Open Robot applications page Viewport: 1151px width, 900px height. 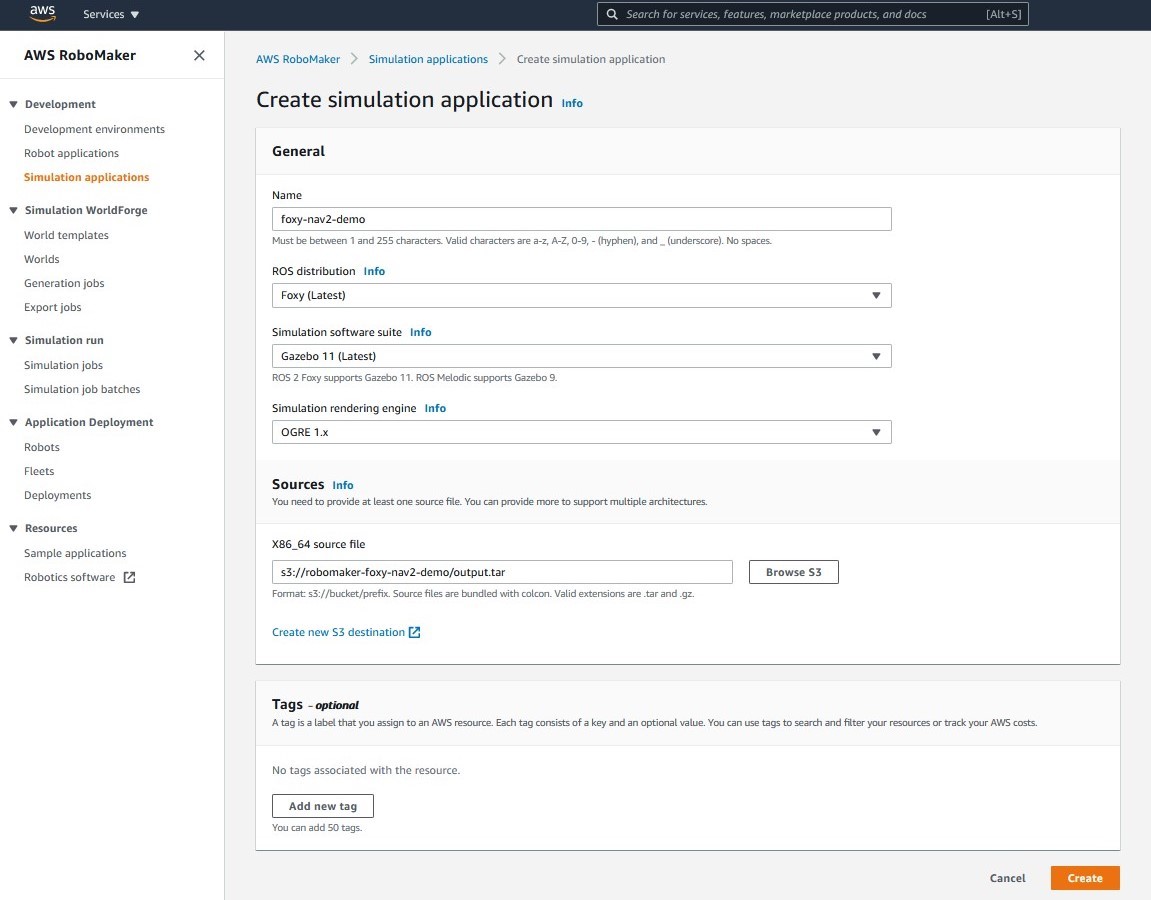[71, 153]
